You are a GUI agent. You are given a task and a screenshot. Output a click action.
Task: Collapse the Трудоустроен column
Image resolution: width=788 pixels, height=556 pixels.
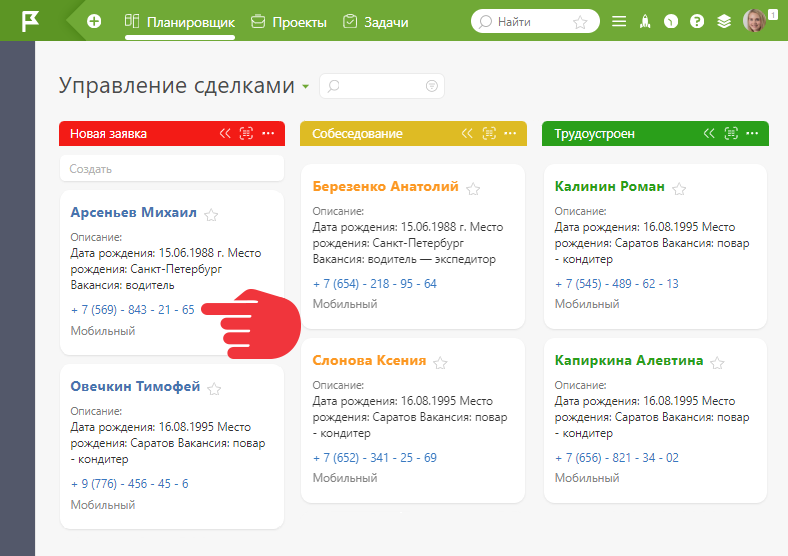pos(709,133)
